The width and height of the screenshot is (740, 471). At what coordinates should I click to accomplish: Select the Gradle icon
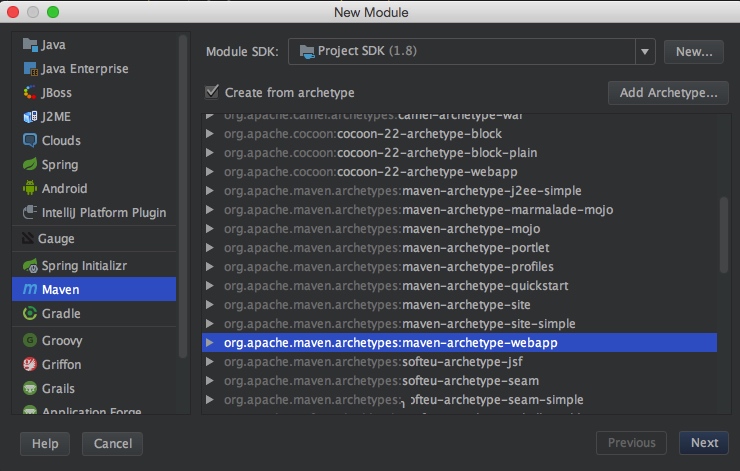(30, 313)
